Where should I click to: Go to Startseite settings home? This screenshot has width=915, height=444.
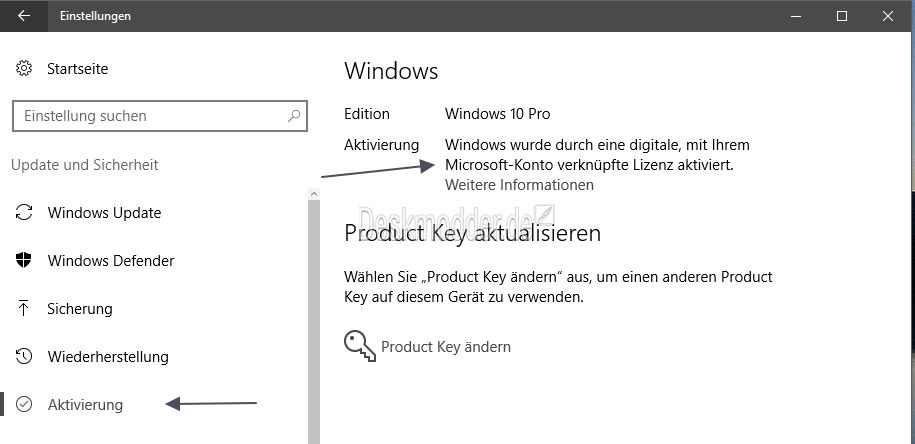pyautogui.click(x=78, y=69)
